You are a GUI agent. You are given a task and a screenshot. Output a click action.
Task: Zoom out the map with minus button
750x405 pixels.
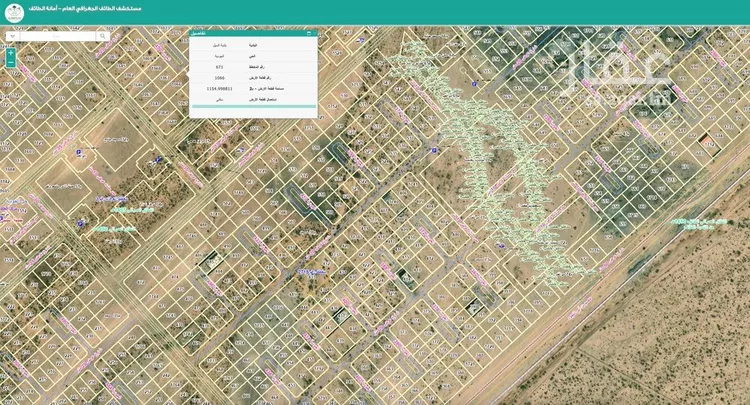11,63
